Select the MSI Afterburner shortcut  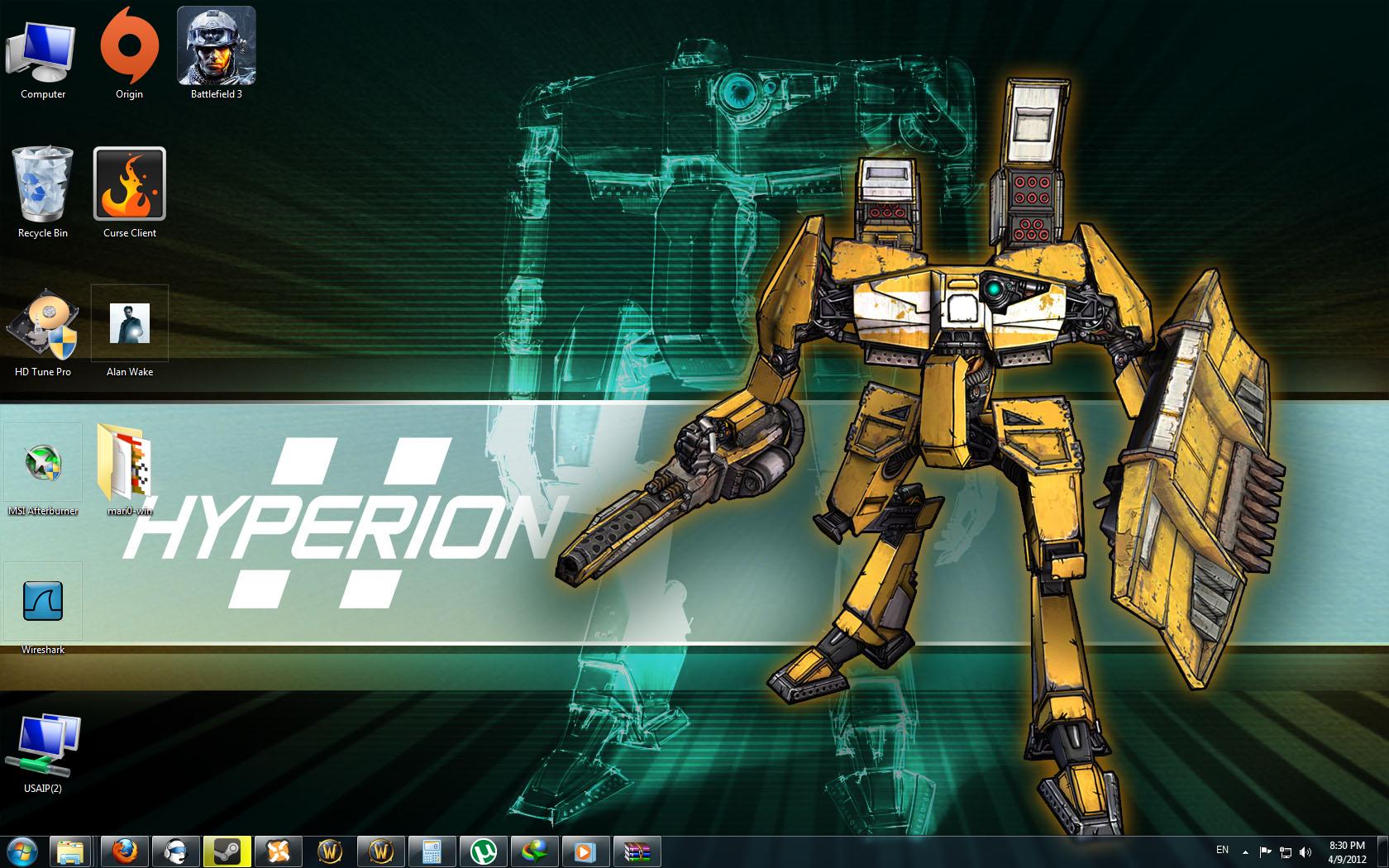(x=43, y=471)
